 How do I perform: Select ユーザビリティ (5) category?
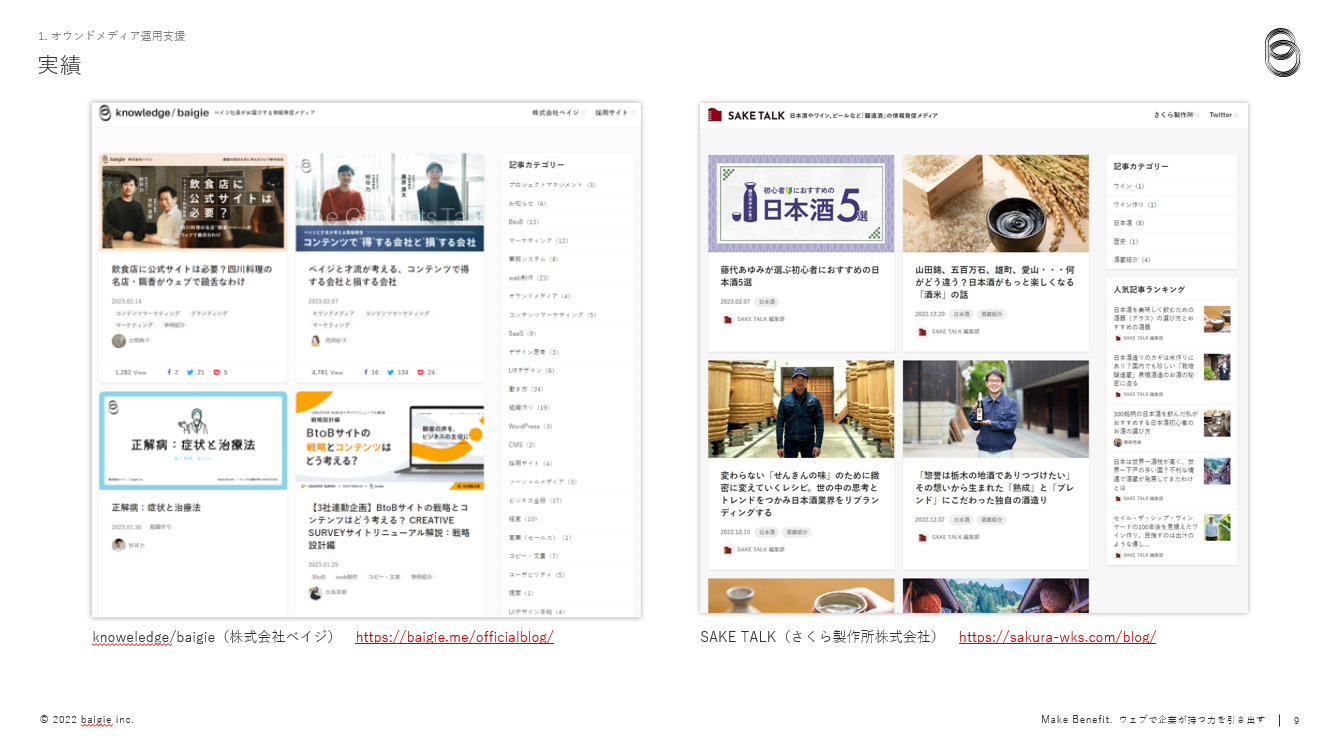coord(537,574)
